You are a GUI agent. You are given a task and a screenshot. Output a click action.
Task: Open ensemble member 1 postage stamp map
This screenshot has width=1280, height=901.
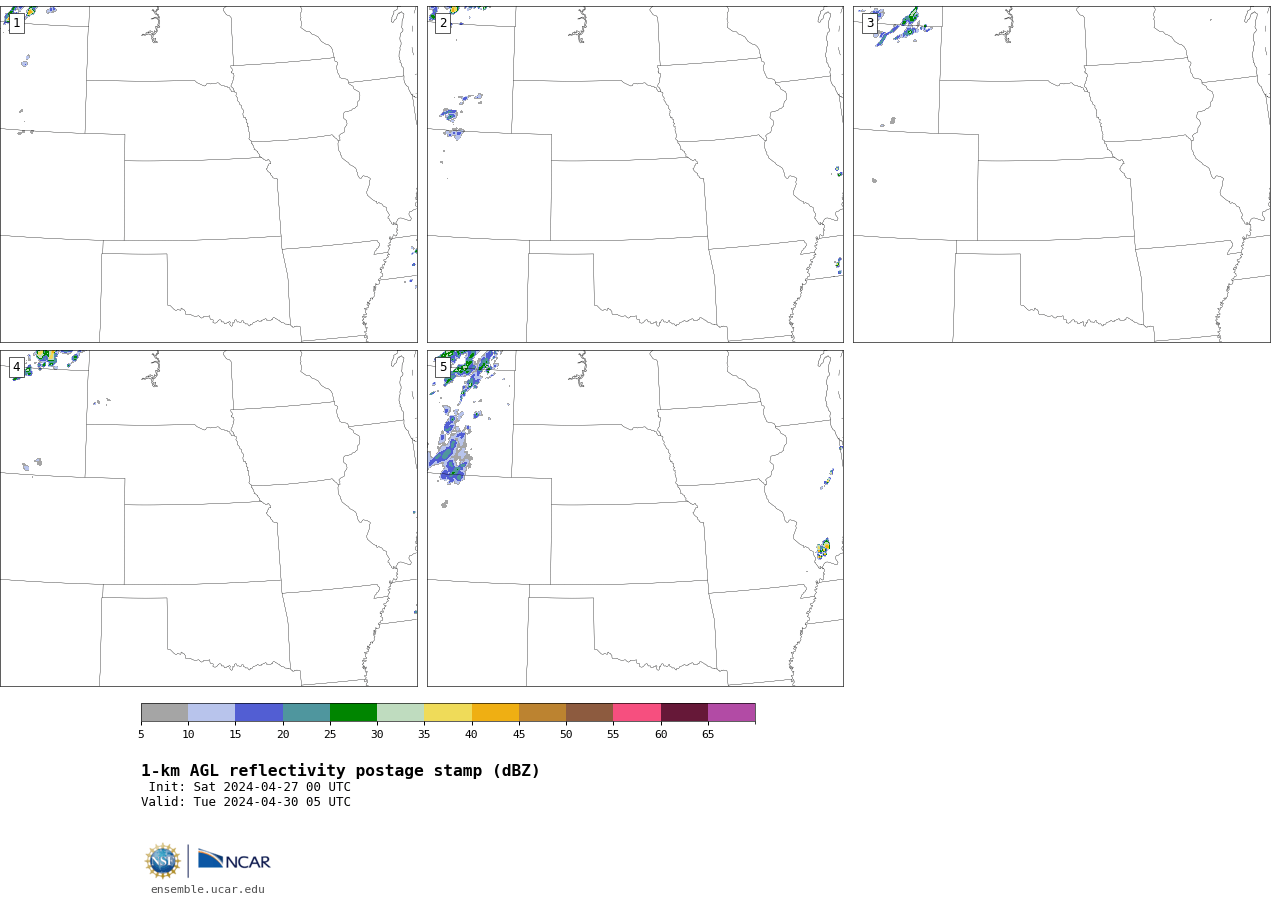tap(209, 174)
